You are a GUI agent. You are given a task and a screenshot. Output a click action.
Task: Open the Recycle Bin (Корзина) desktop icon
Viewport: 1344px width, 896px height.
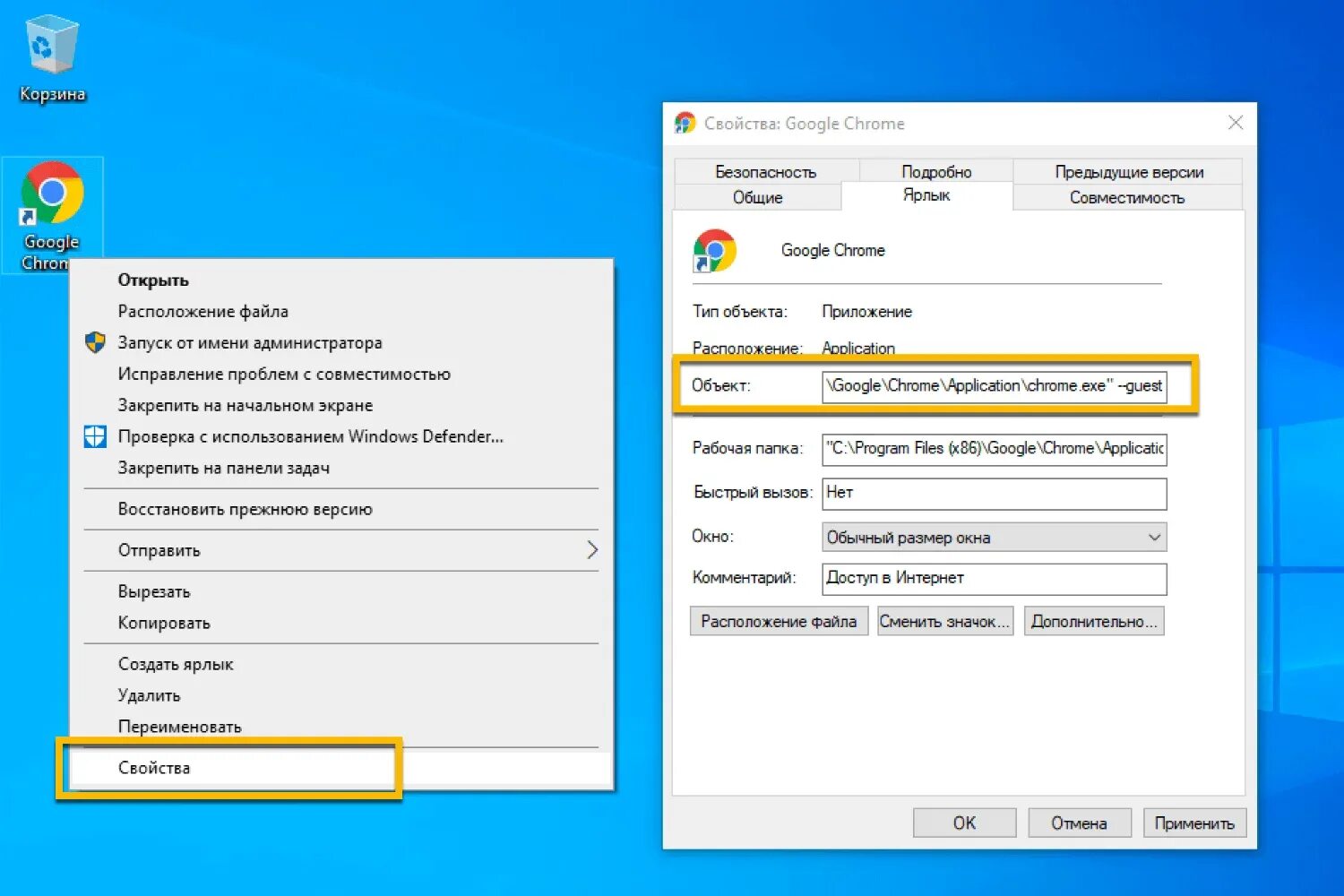tap(52, 58)
